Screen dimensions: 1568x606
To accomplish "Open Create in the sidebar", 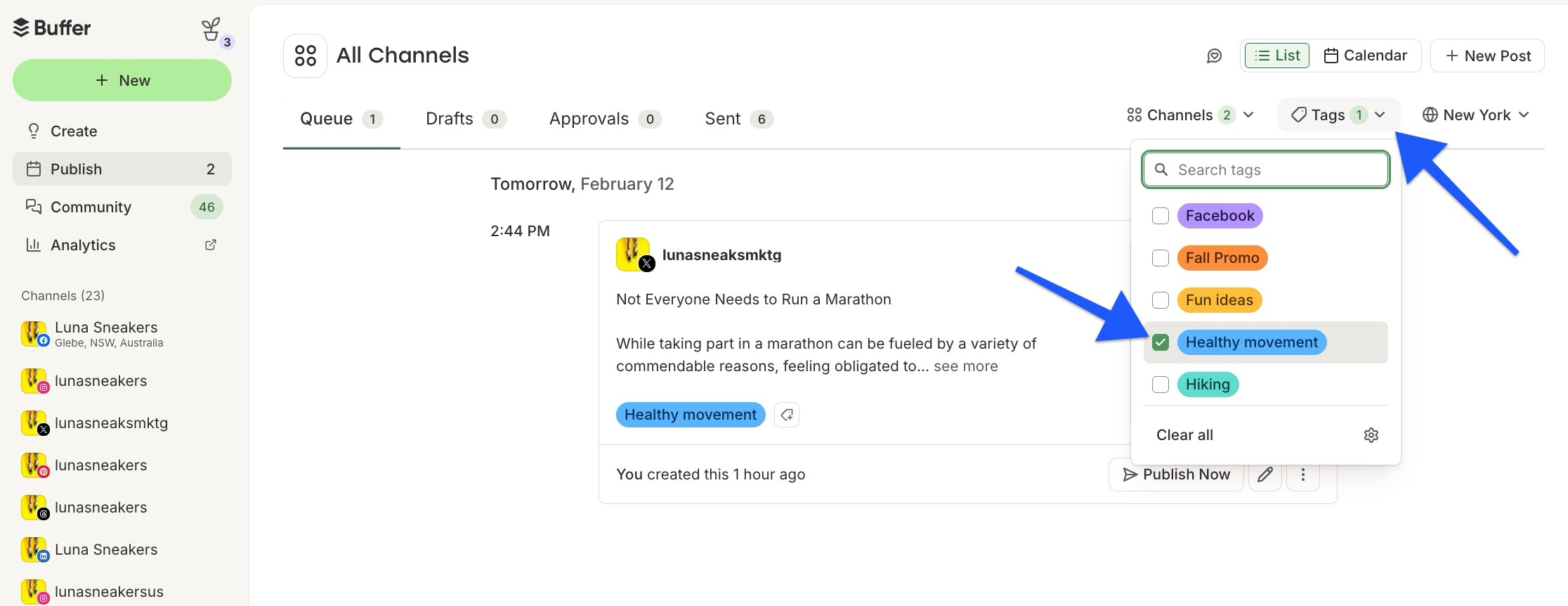I will [122, 131].
